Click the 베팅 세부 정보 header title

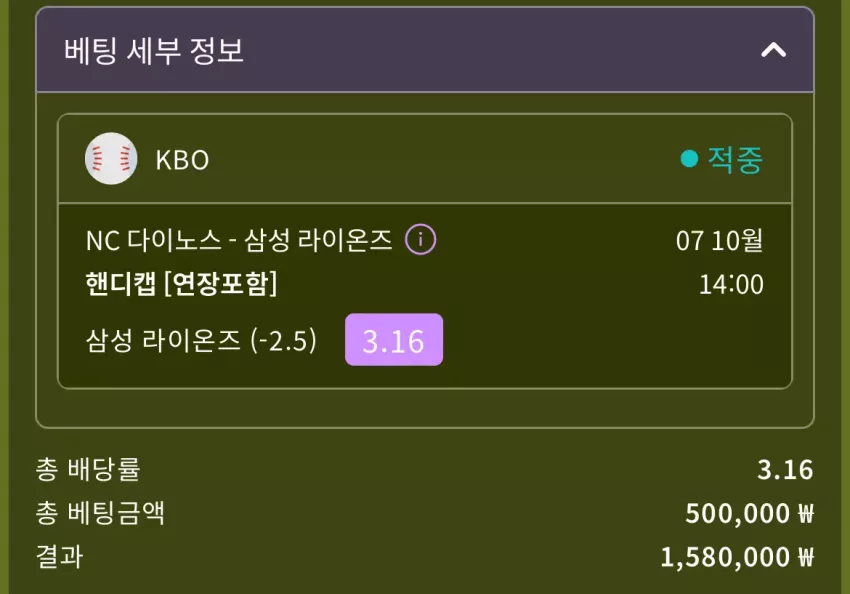(x=154, y=51)
